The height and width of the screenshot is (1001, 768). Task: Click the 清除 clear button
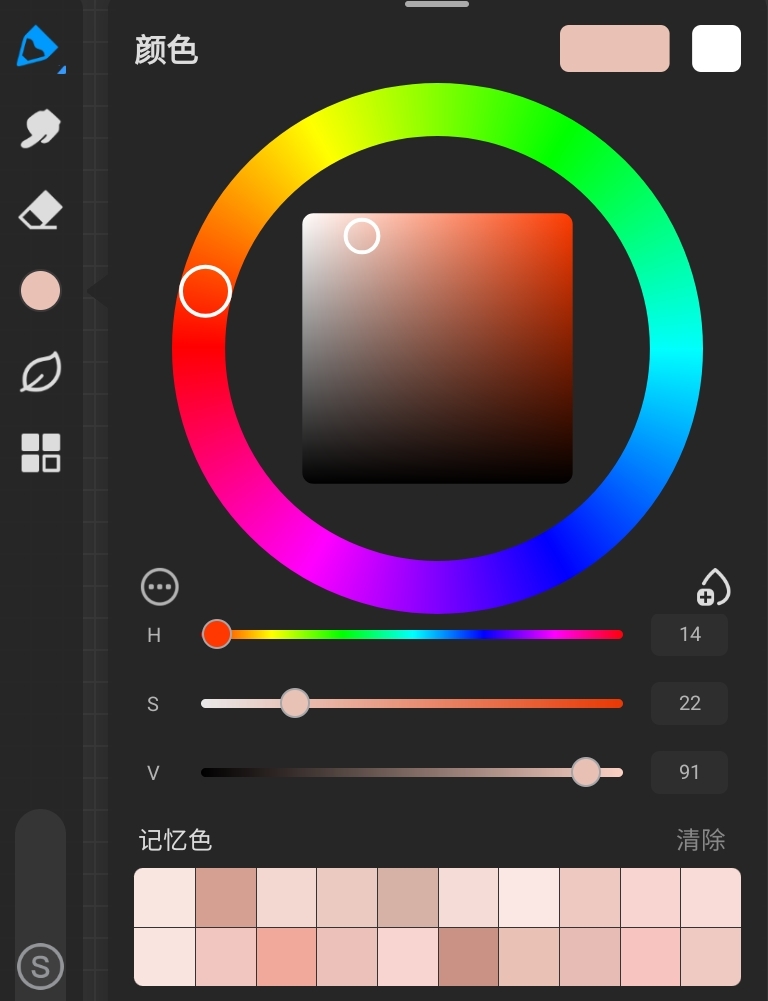(x=700, y=840)
